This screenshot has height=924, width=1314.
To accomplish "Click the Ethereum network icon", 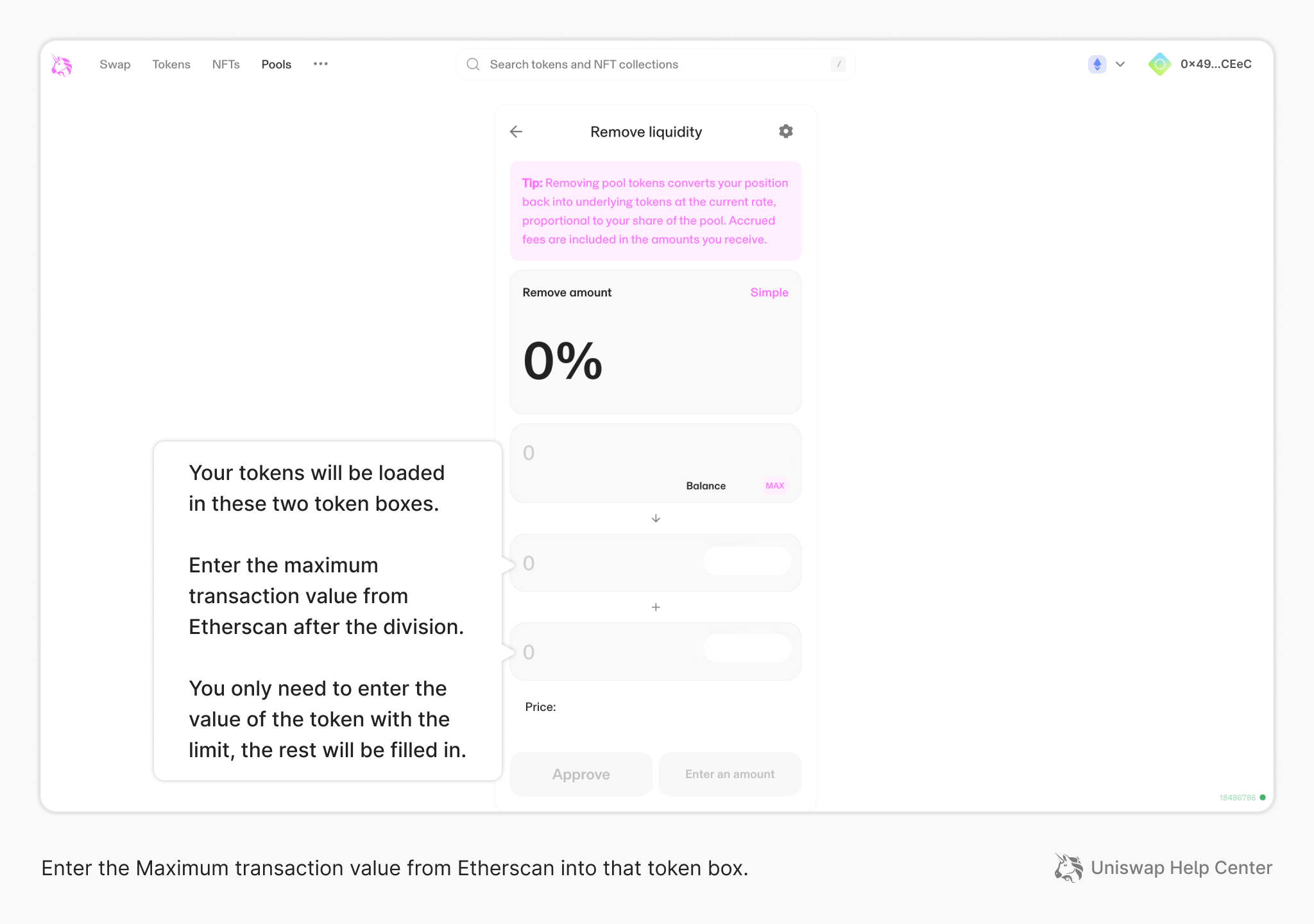I will 1097,64.
